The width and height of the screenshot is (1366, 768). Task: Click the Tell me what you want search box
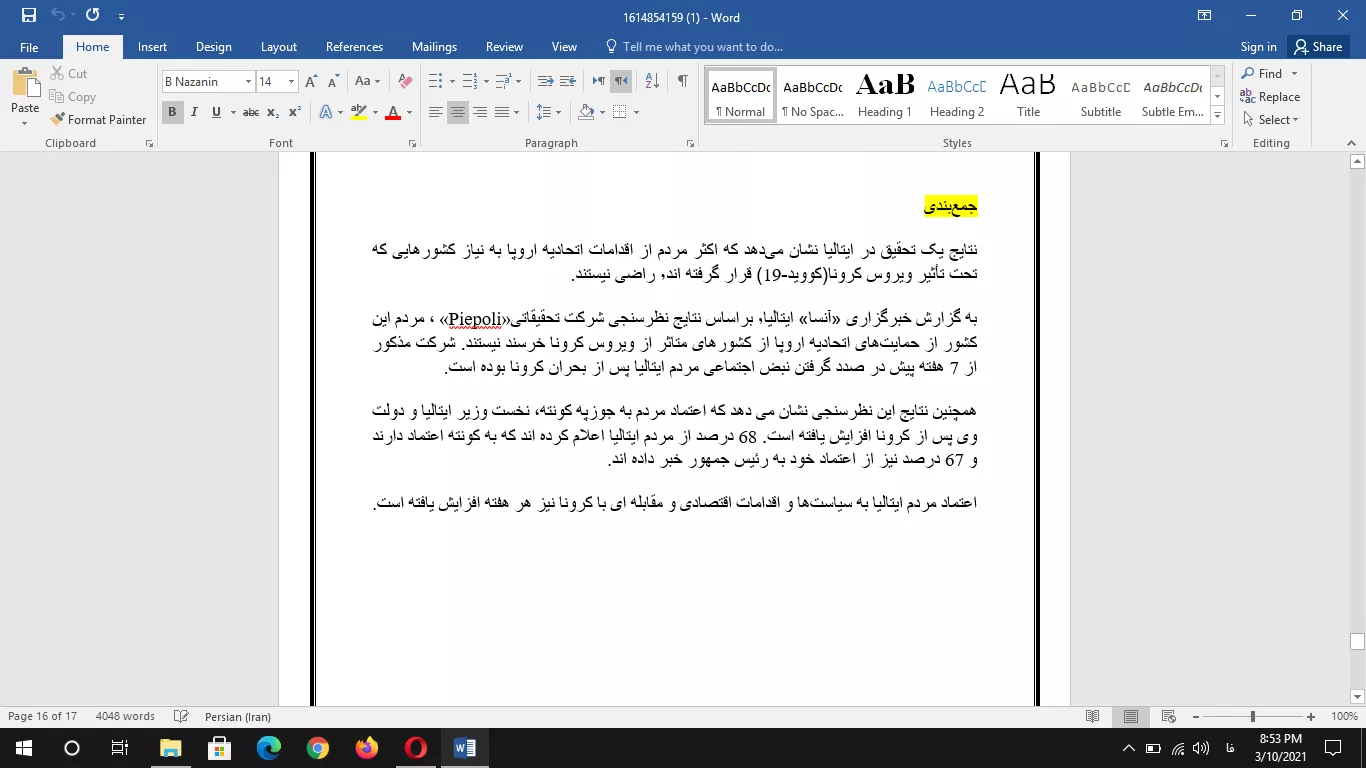(x=693, y=47)
